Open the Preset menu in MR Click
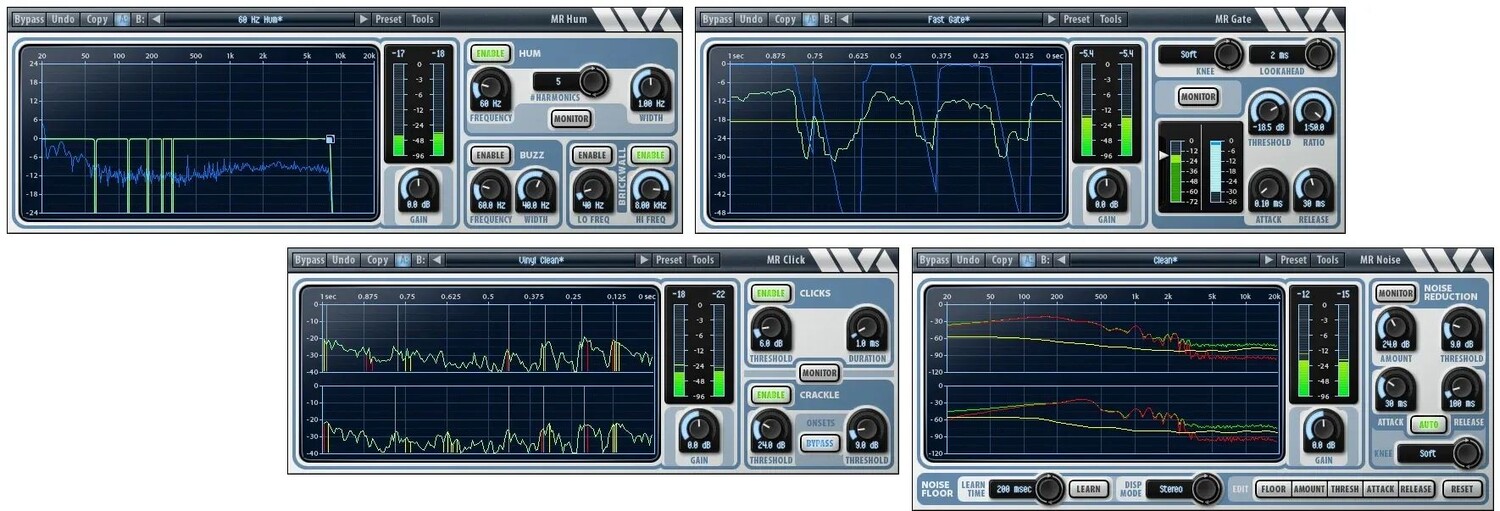The height and width of the screenshot is (511, 1500). [668, 260]
